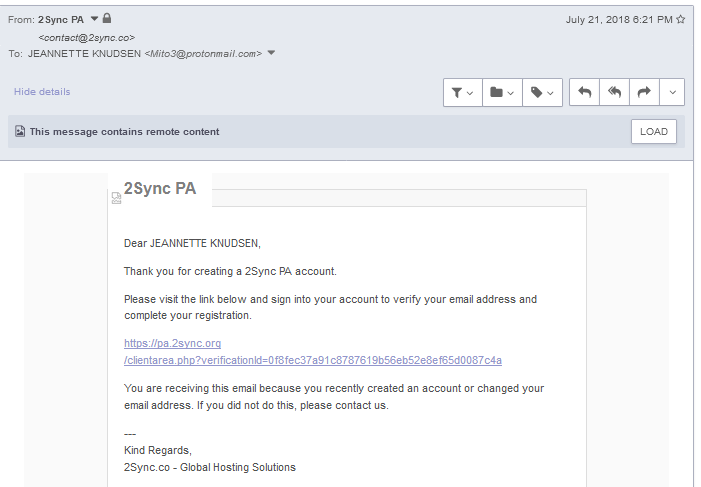Expand the more actions chevron menu
This screenshot has height=487, width=701.
672,92
